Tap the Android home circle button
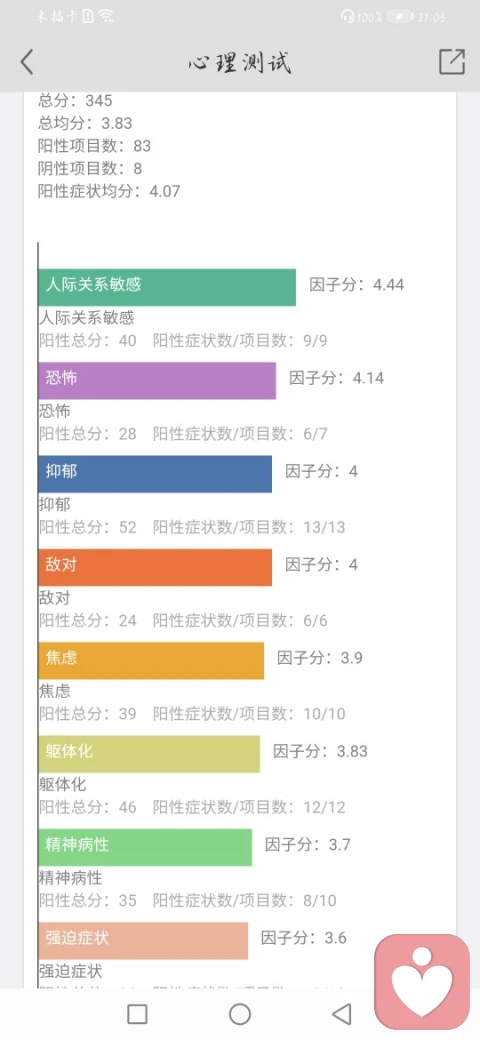The width and height of the screenshot is (480, 1040). click(240, 1013)
